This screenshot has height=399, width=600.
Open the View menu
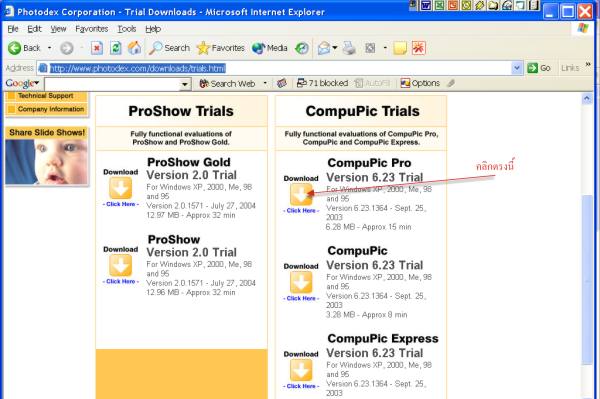pyautogui.click(x=58, y=29)
